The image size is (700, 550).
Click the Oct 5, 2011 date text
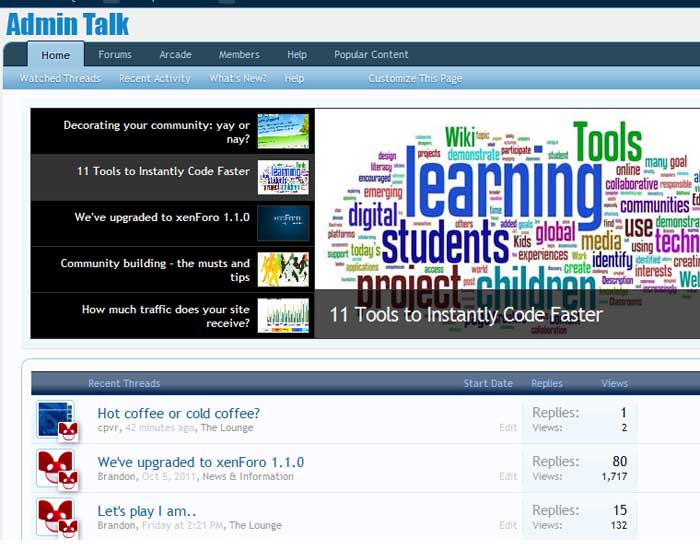[169, 476]
